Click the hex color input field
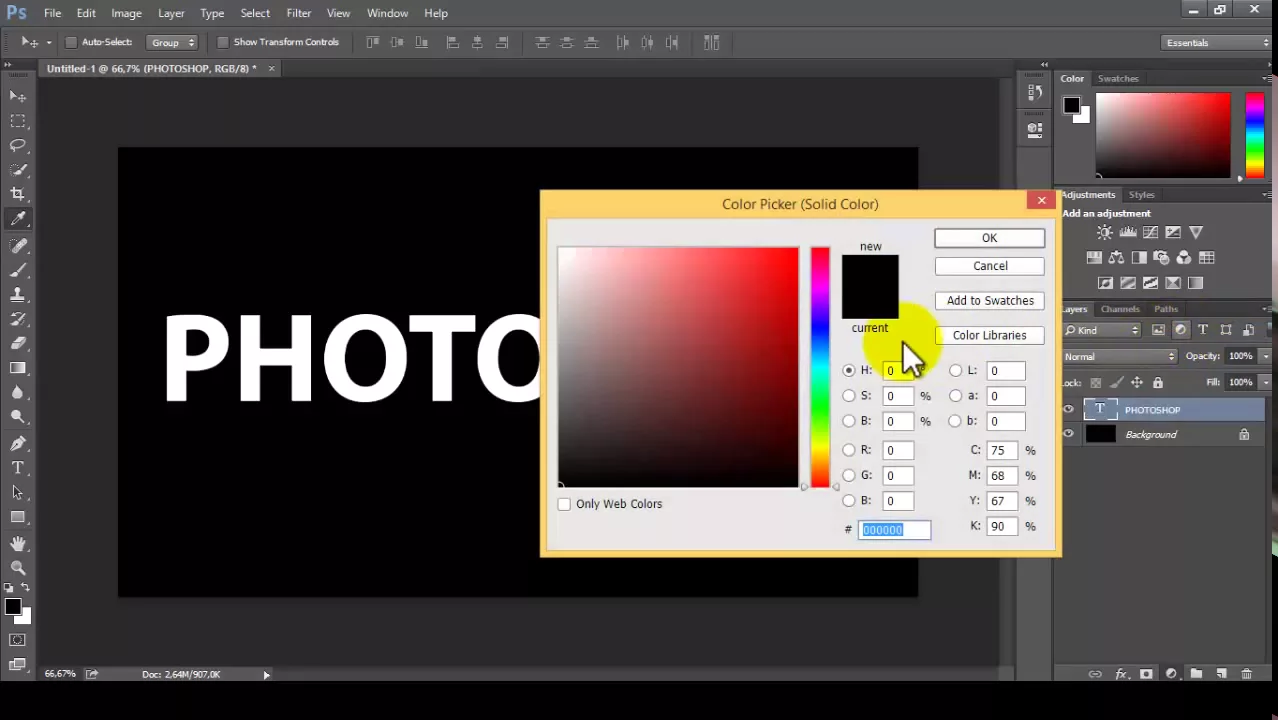Viewport: 1278px width, 720px height. 894,530
